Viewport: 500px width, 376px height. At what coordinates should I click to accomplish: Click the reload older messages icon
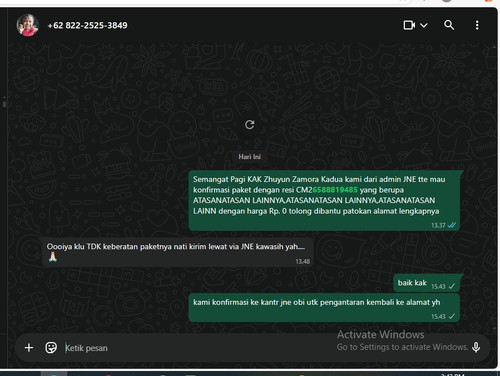(250, 125)
